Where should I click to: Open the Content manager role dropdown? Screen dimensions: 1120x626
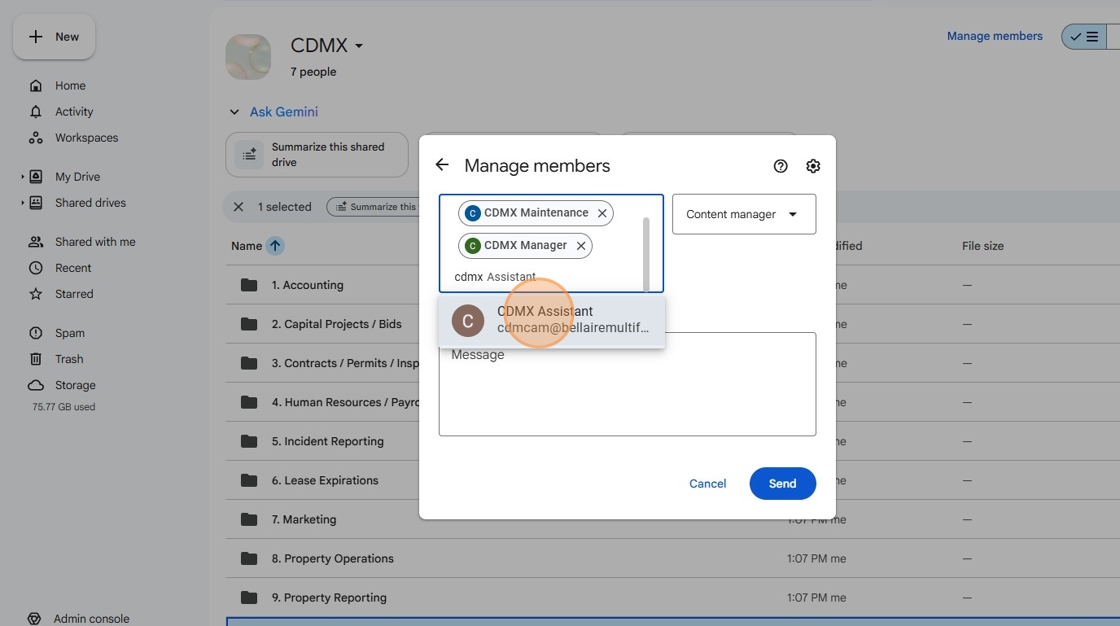point(744,214)
